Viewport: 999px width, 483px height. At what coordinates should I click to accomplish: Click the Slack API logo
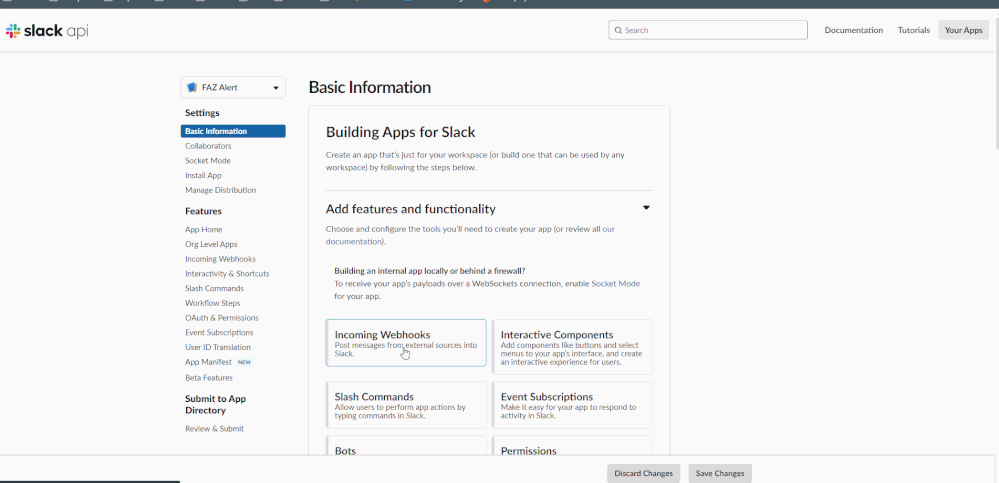click(47, 31)
